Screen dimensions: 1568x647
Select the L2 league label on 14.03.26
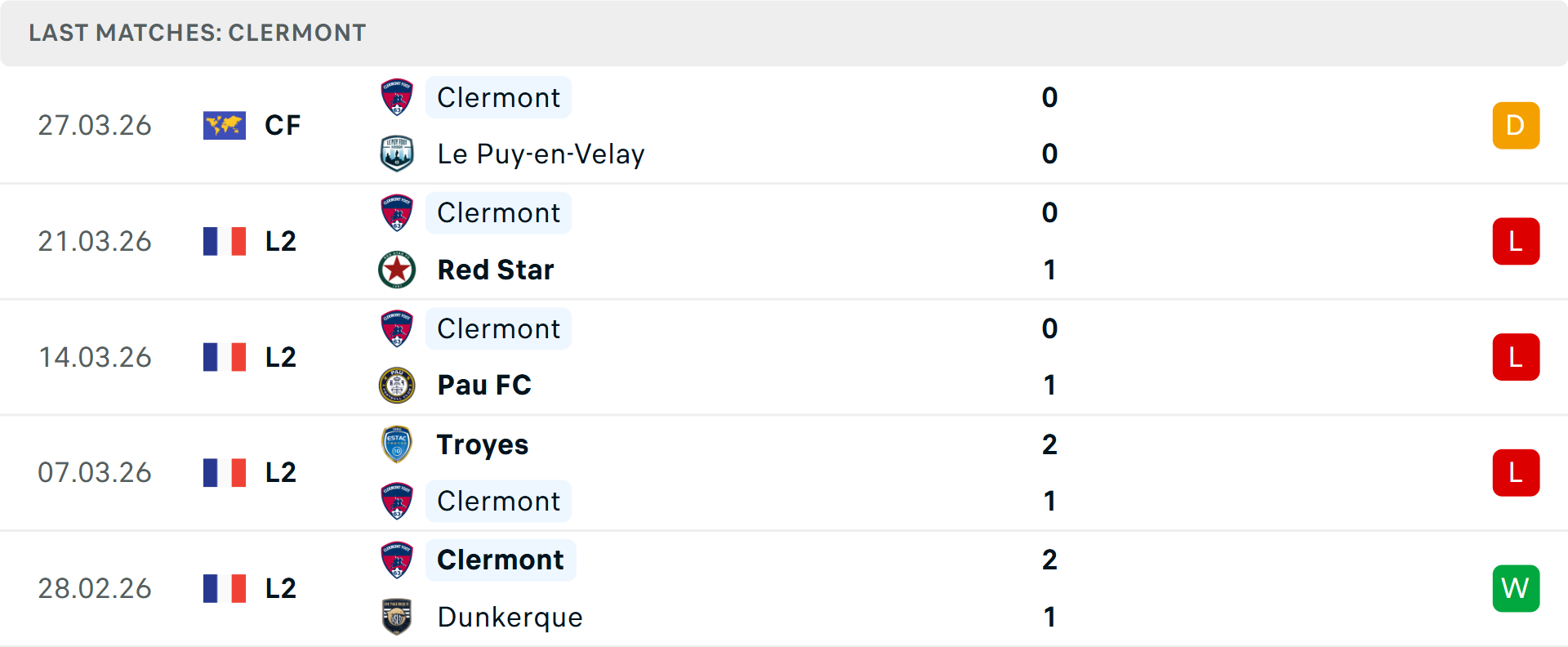pos(281,357)
